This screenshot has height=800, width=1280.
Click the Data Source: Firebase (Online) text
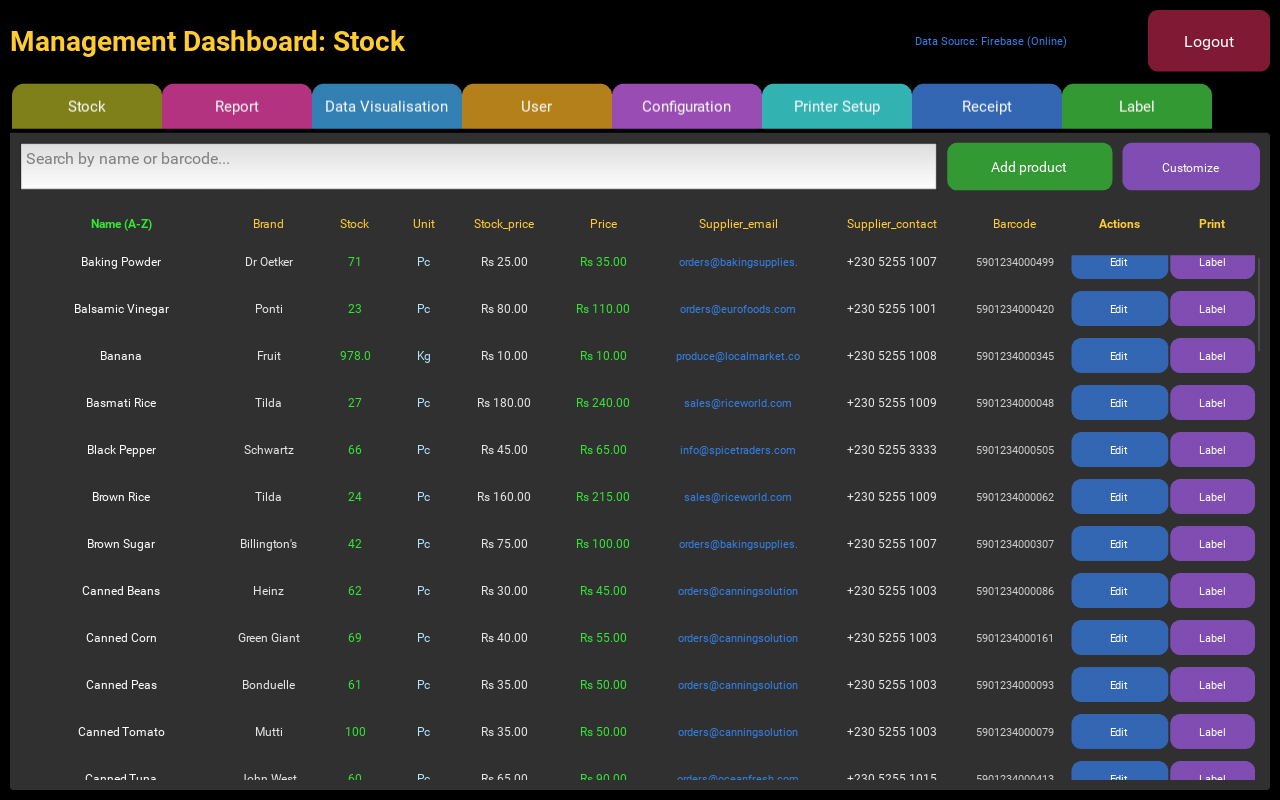click(x=990, y=41)
